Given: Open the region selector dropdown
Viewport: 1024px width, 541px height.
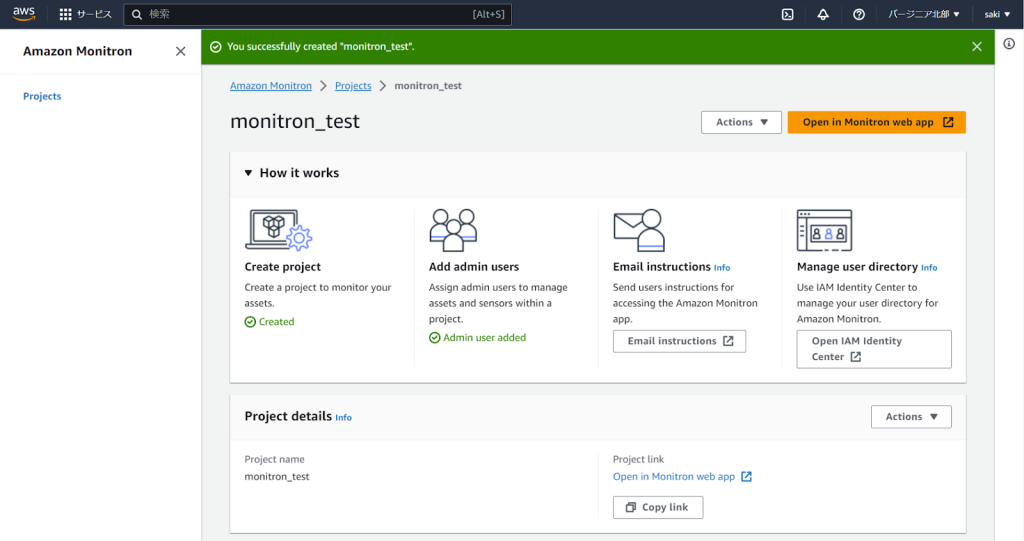Looking at the screenshot, I should click(x=924, y=14).
